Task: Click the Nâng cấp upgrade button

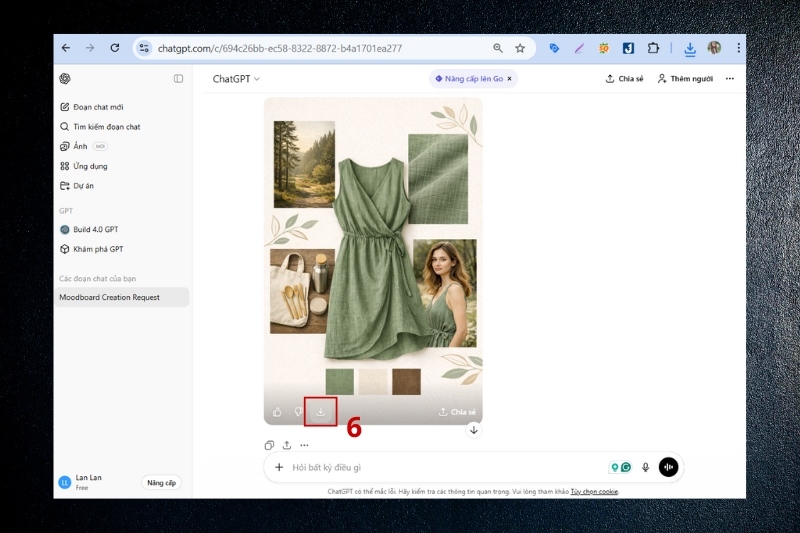Action: pos(161,482)
